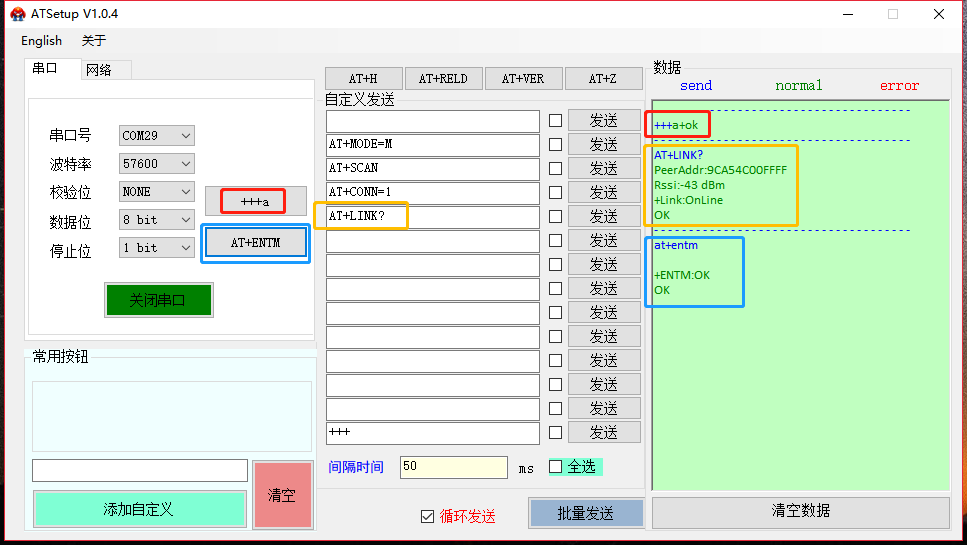
Task: Click the +++a command button
Action: (x=255, y=201)
